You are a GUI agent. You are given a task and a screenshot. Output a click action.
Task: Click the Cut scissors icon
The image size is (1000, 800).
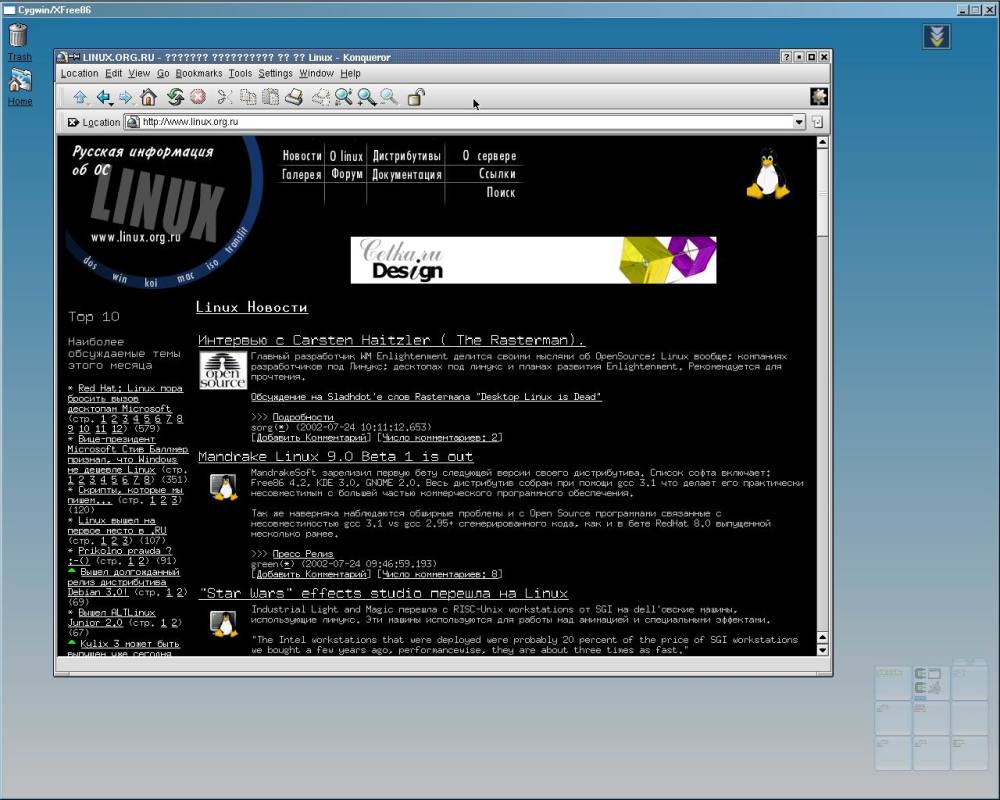click(224, 97)
